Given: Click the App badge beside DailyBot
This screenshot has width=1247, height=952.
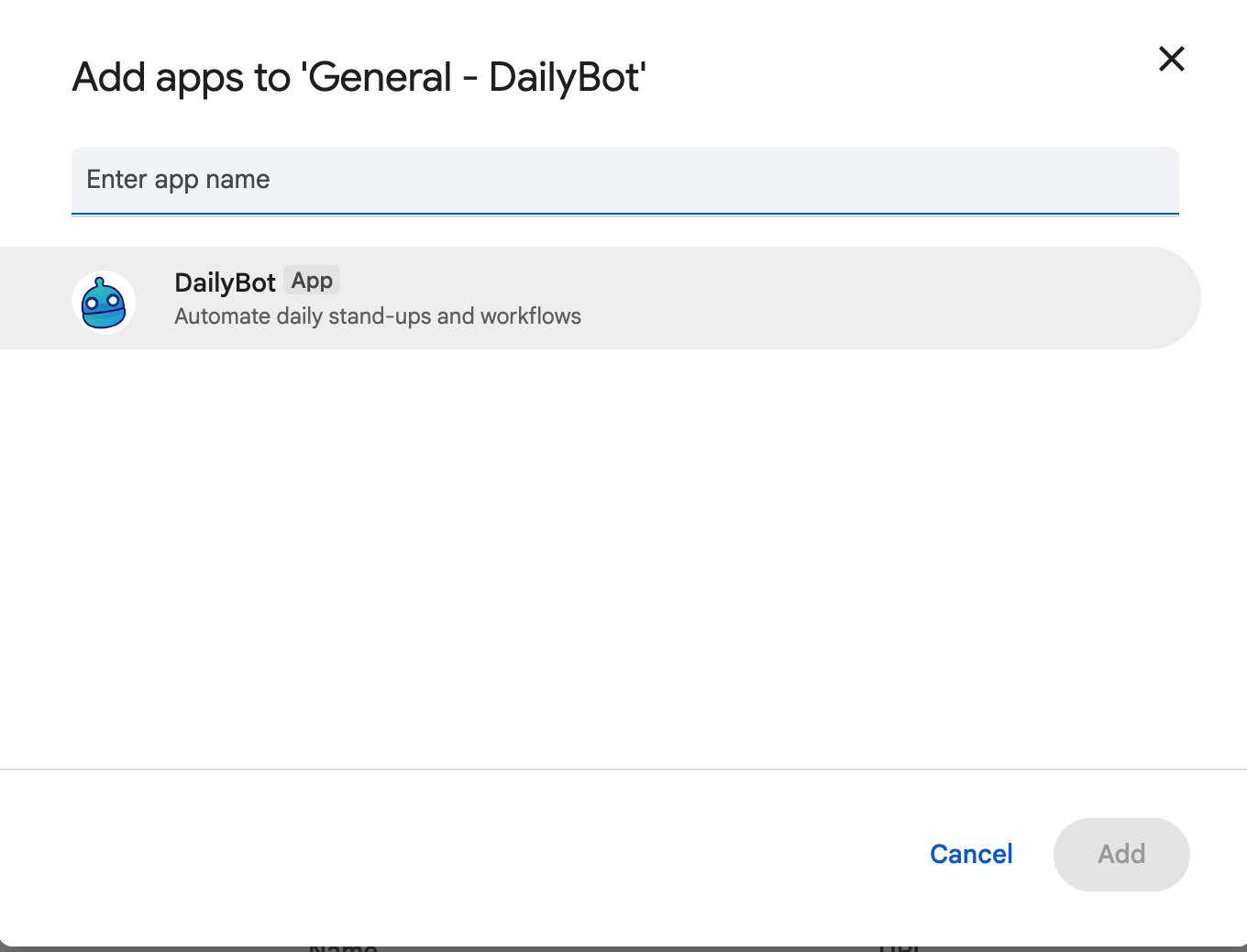Looking at the screenshot, I should (312, 281).
